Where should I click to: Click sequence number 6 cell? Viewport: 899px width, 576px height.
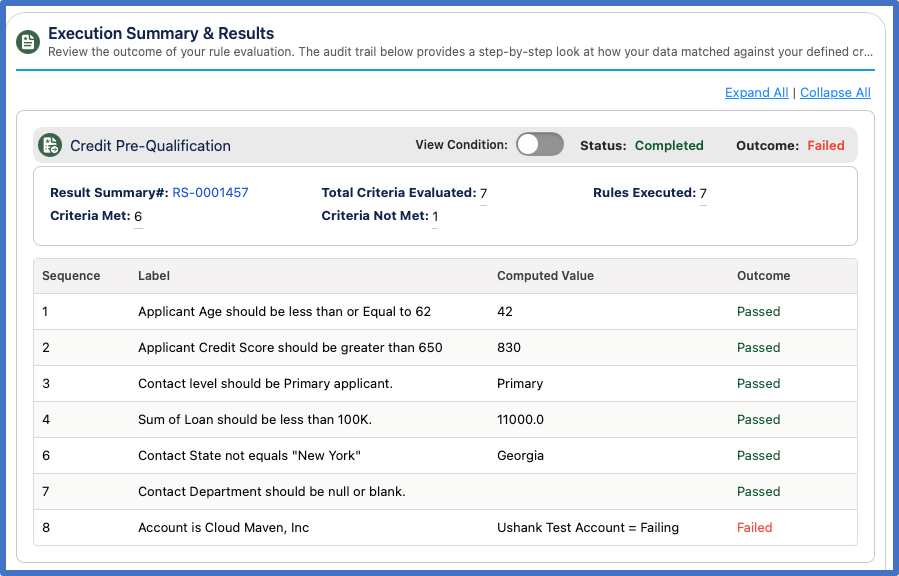pyautogui.click(x=46, y=456)
